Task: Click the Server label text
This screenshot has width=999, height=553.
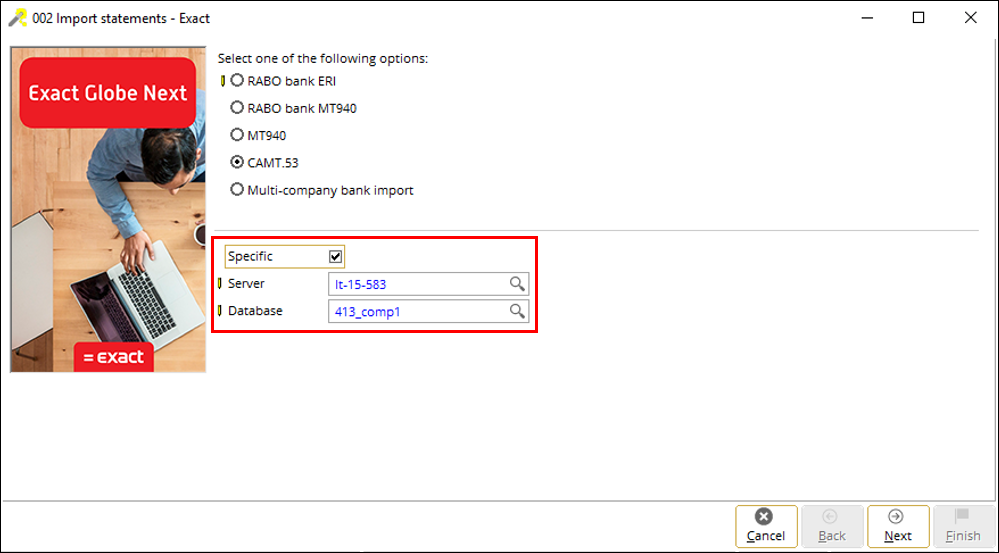Action: coord(246,283)
